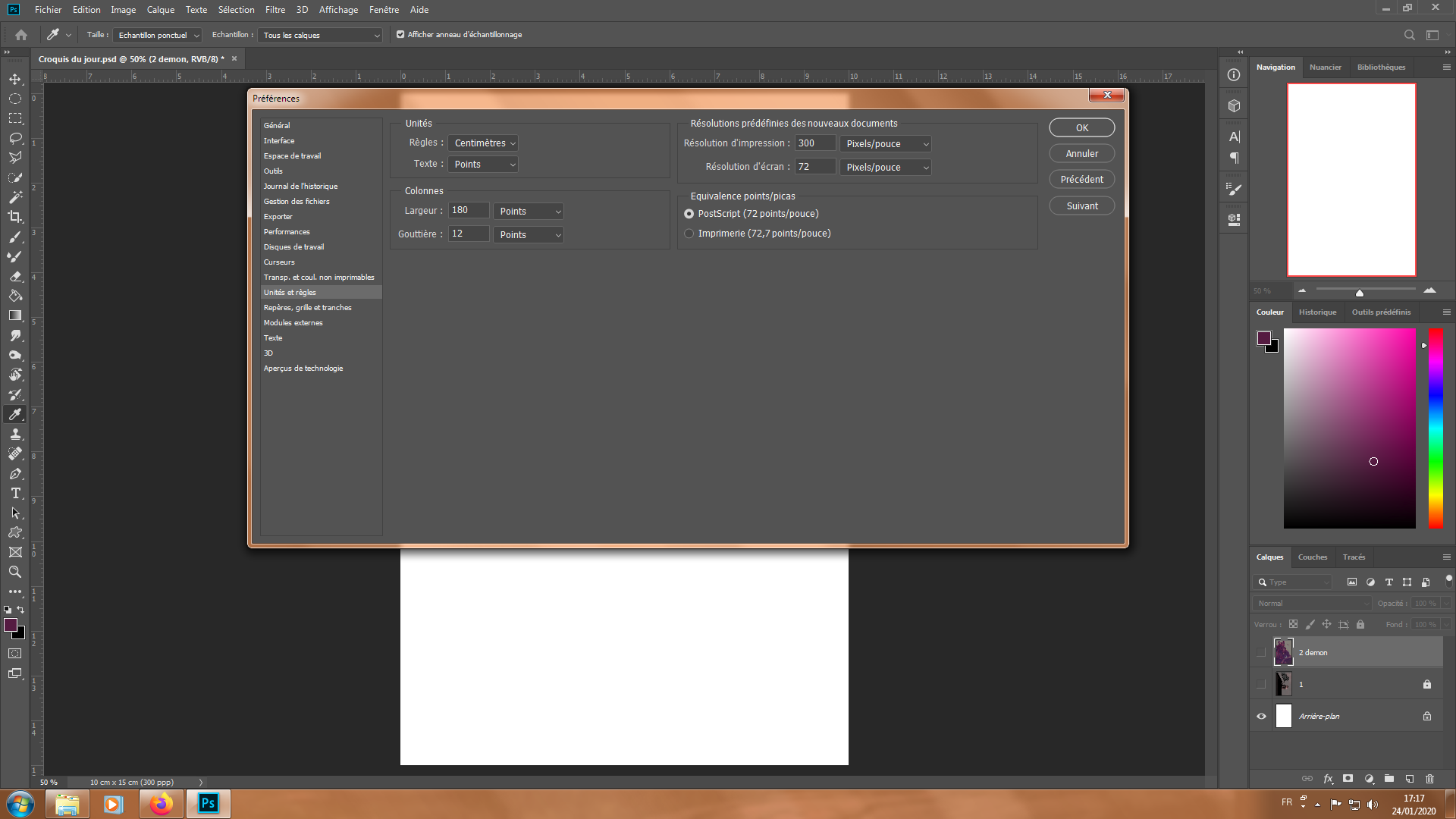Image resolution: width=1456 pixels, height=819 pixels.
Task: Open the Filtre menu
Action: click(275, 10)
